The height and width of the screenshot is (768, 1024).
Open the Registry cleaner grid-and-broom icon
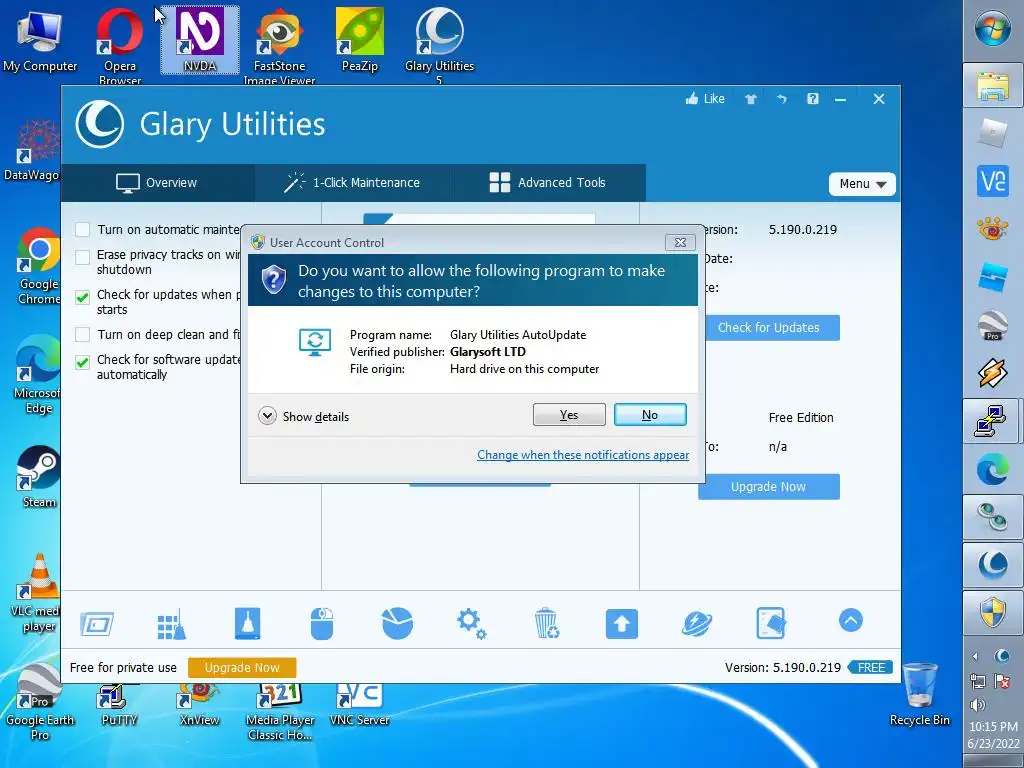pos(172,624)
